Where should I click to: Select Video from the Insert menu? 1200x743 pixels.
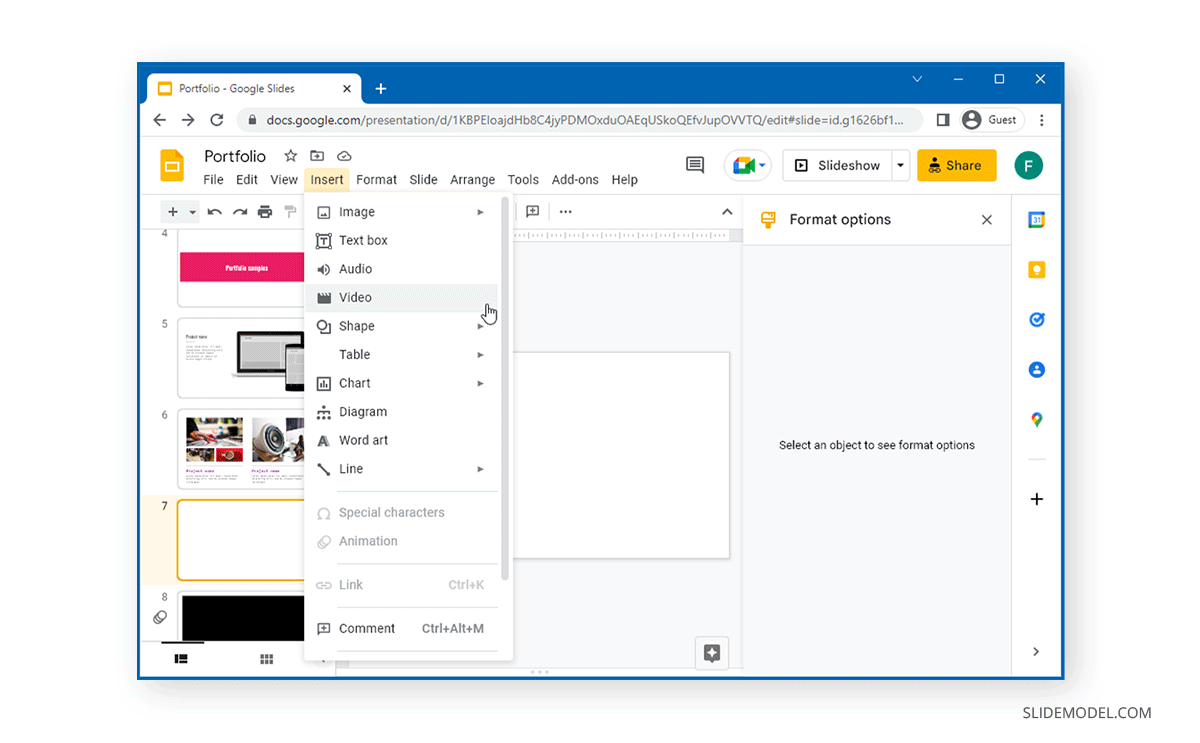click(355, 298)
